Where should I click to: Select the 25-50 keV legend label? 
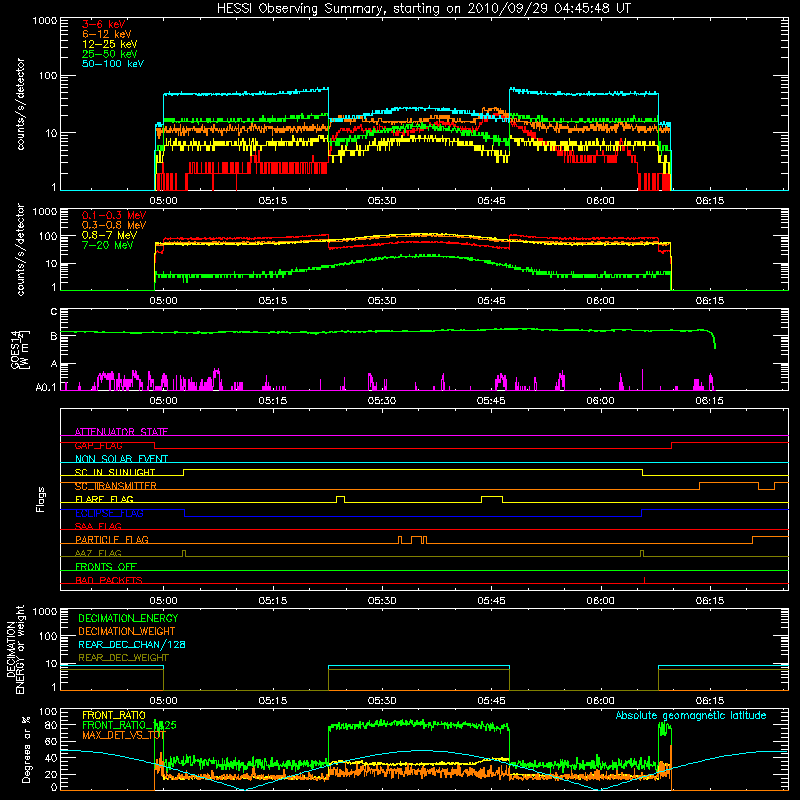(x=109, y=54)
